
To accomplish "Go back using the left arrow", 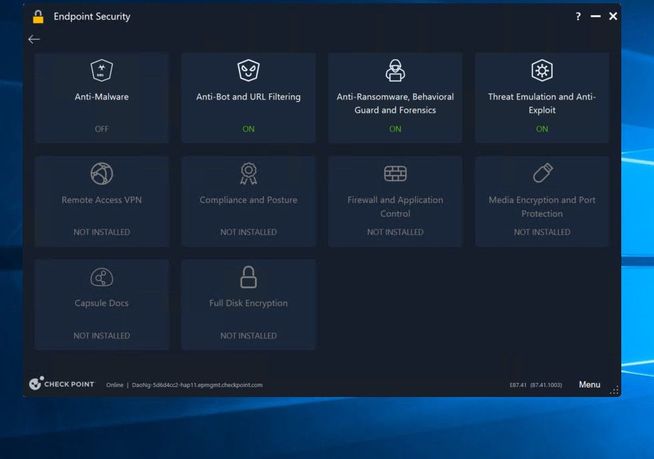I will click(x=34, y=39).
